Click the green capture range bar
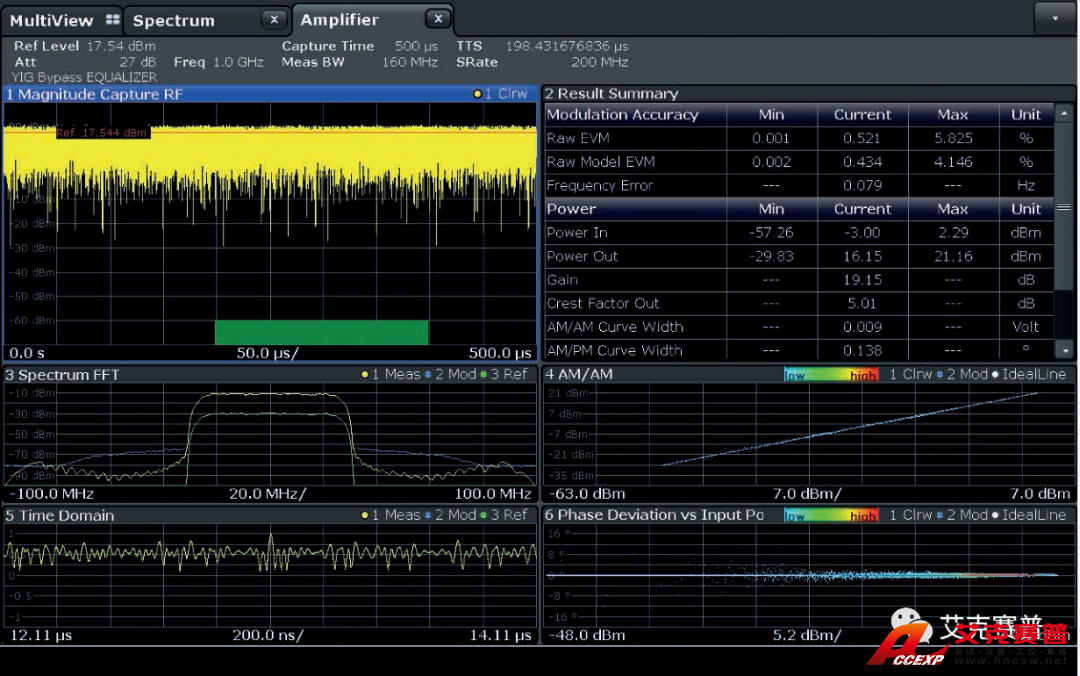 pos(321,332)
